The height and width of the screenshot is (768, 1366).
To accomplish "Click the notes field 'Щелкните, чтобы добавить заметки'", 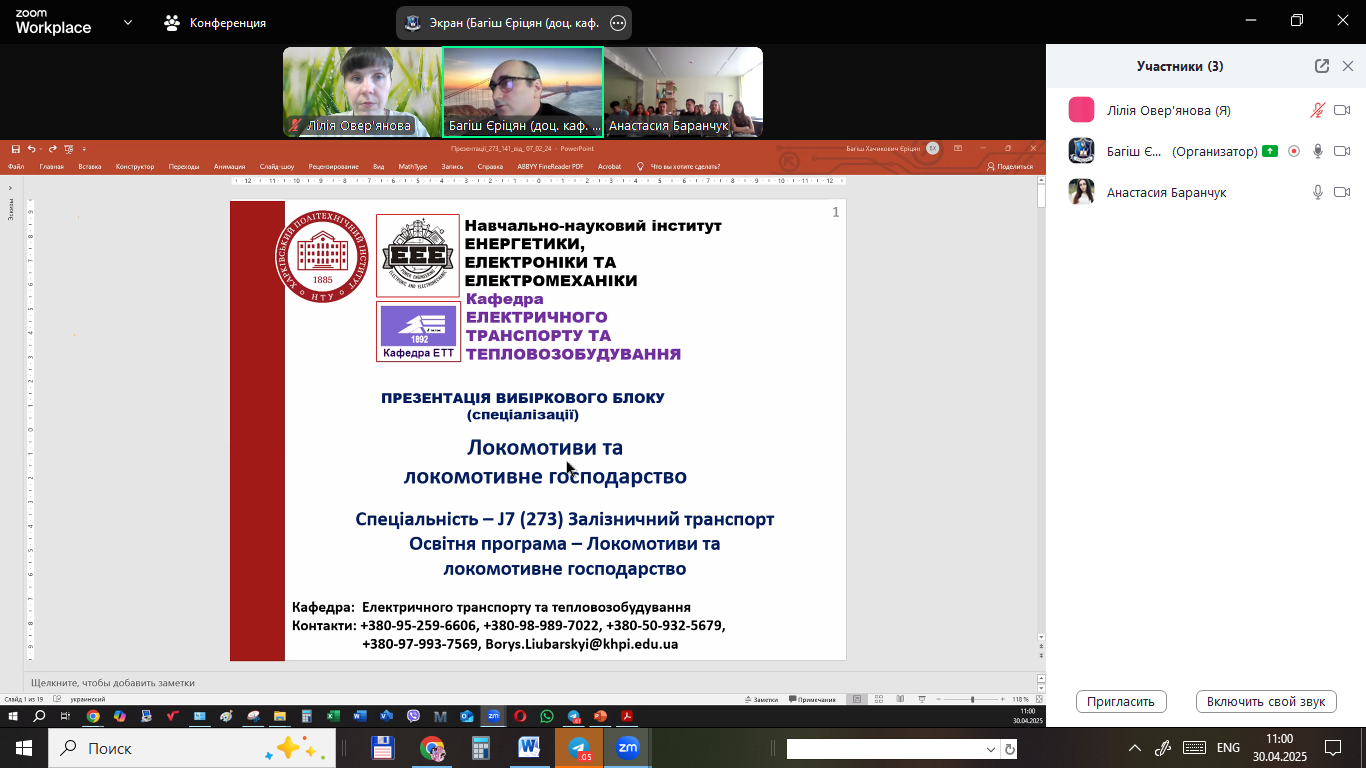I will (113, 683).
